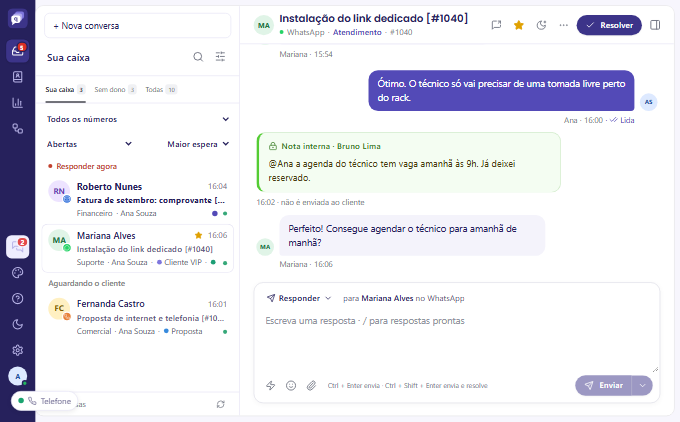
Task: Click the Sua caixa heading
Action: [x=68, y=58]
